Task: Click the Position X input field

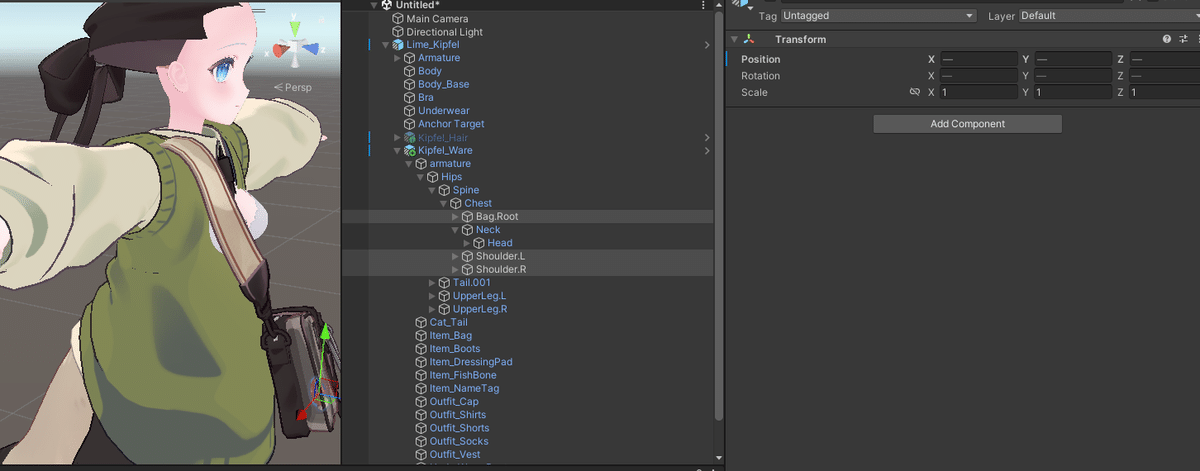Action: [977, 60]
